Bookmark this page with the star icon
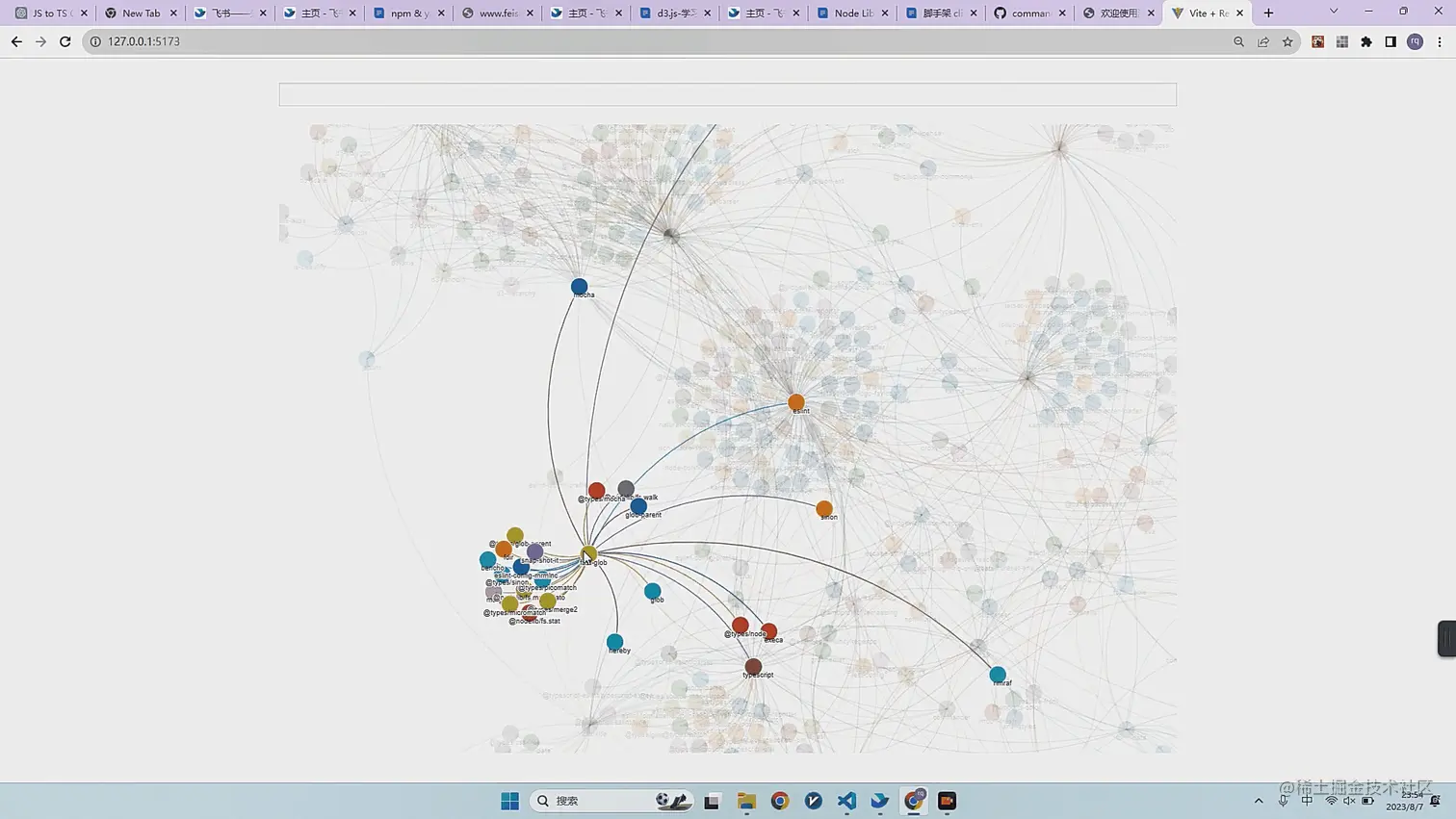Screen dimensions: 1456x819 [1287, 41]
